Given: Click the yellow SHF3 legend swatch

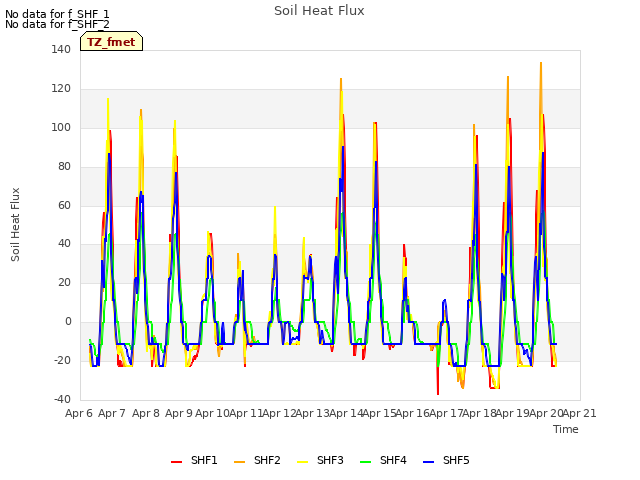Looking at the screenshot, I should (x=302, y=461).
